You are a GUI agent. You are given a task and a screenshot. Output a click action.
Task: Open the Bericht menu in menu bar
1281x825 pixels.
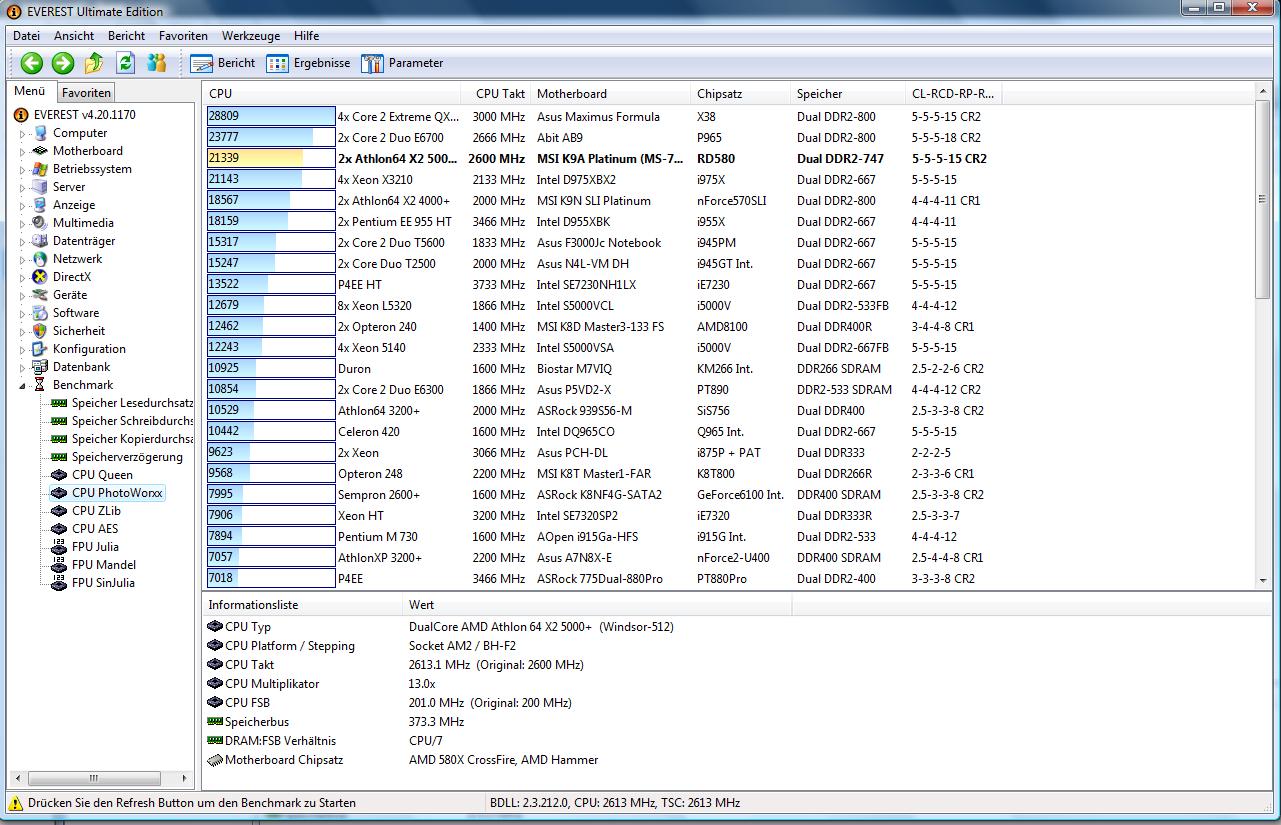tap(126, 36)
